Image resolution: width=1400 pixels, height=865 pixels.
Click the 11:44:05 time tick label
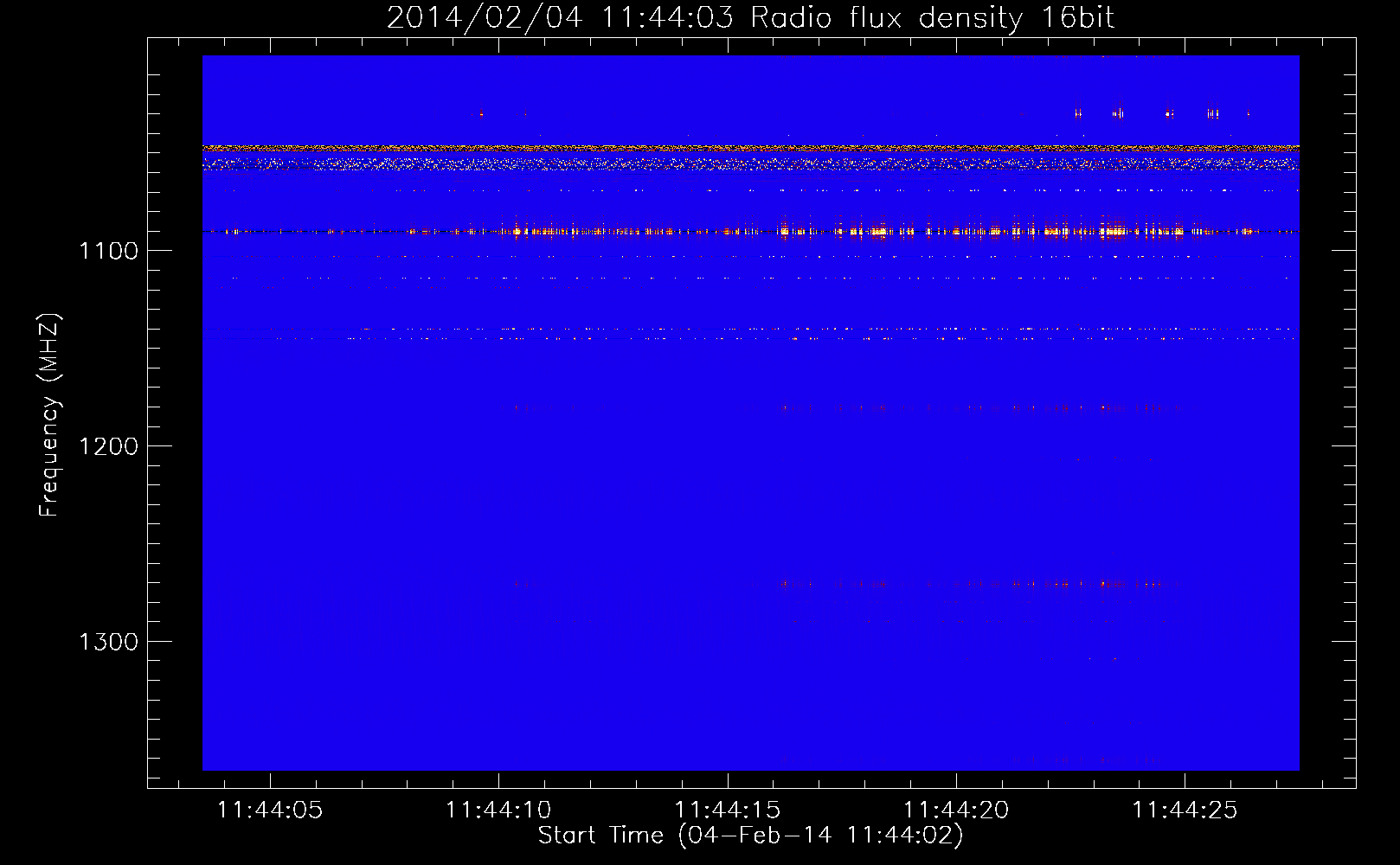(270, 811)
